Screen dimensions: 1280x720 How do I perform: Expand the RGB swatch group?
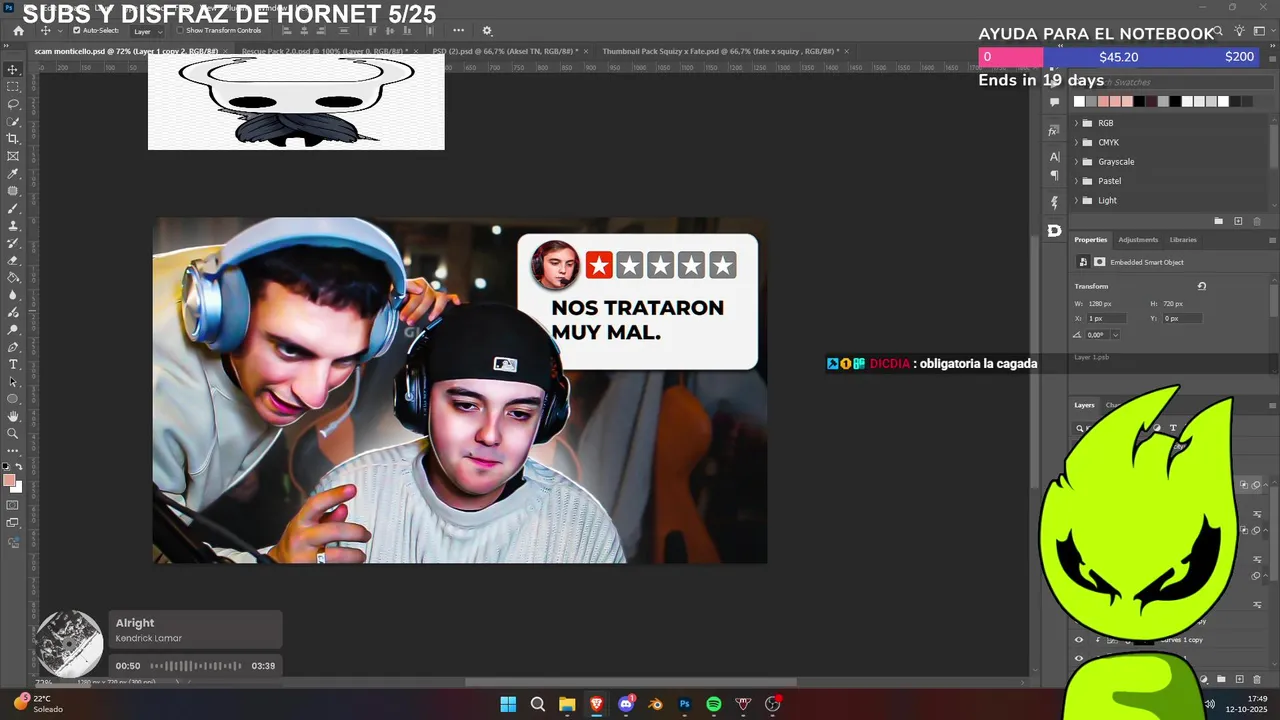(x=1076, y=123)
